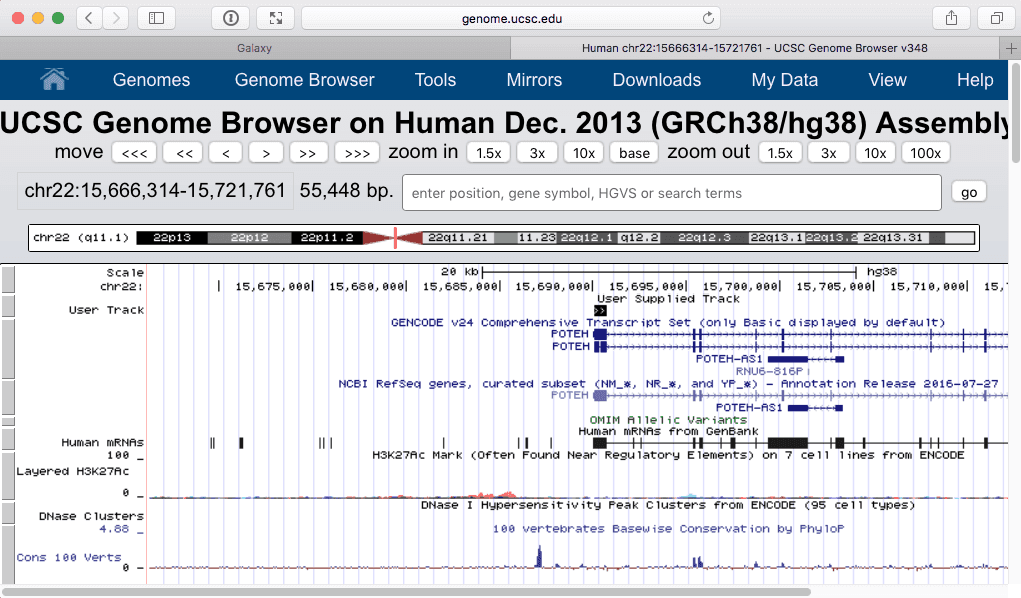The height and width of the screenshot is (598, 1021).
Task: Click zoom in 10x button
Action: [583, 153]
